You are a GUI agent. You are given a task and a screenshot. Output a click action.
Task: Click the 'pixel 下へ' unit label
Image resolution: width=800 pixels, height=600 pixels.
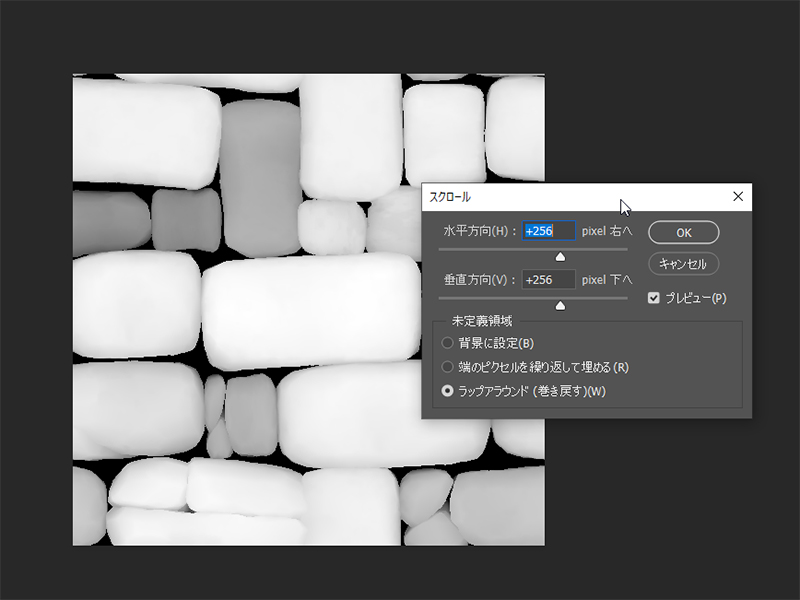[x=607, y=280]
